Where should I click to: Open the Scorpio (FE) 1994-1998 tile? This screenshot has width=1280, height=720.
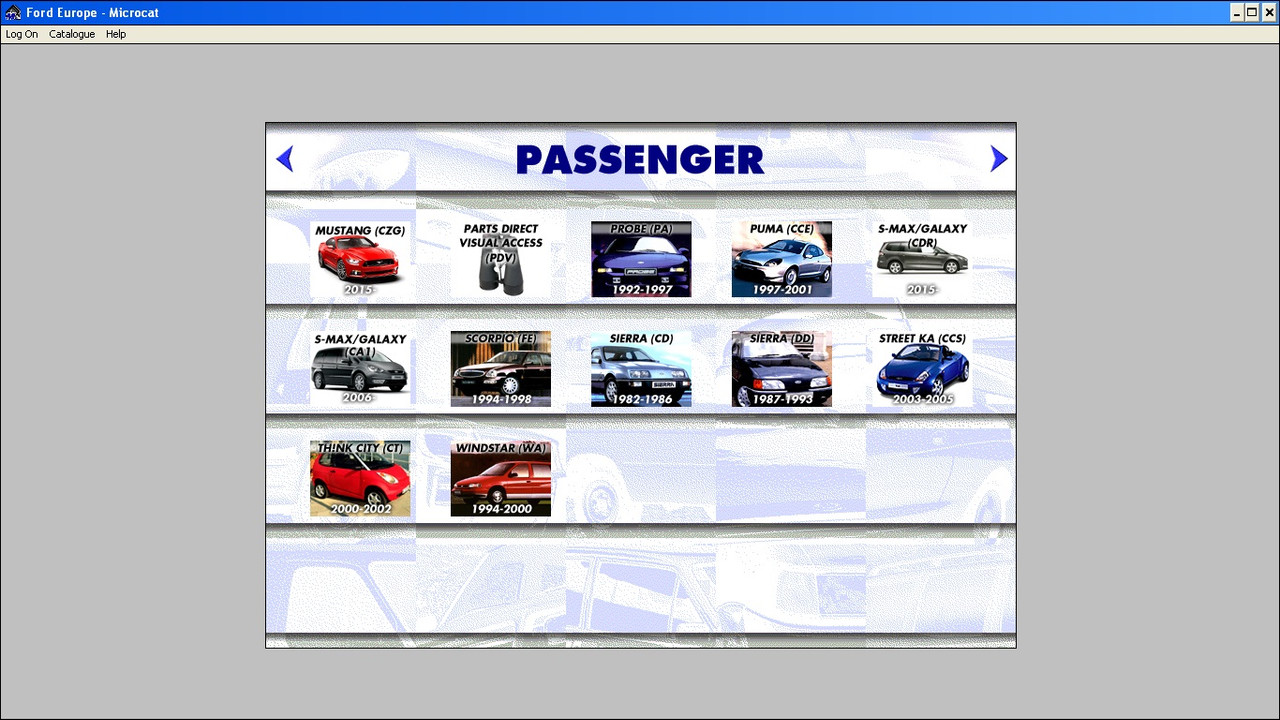click(501, 369)
